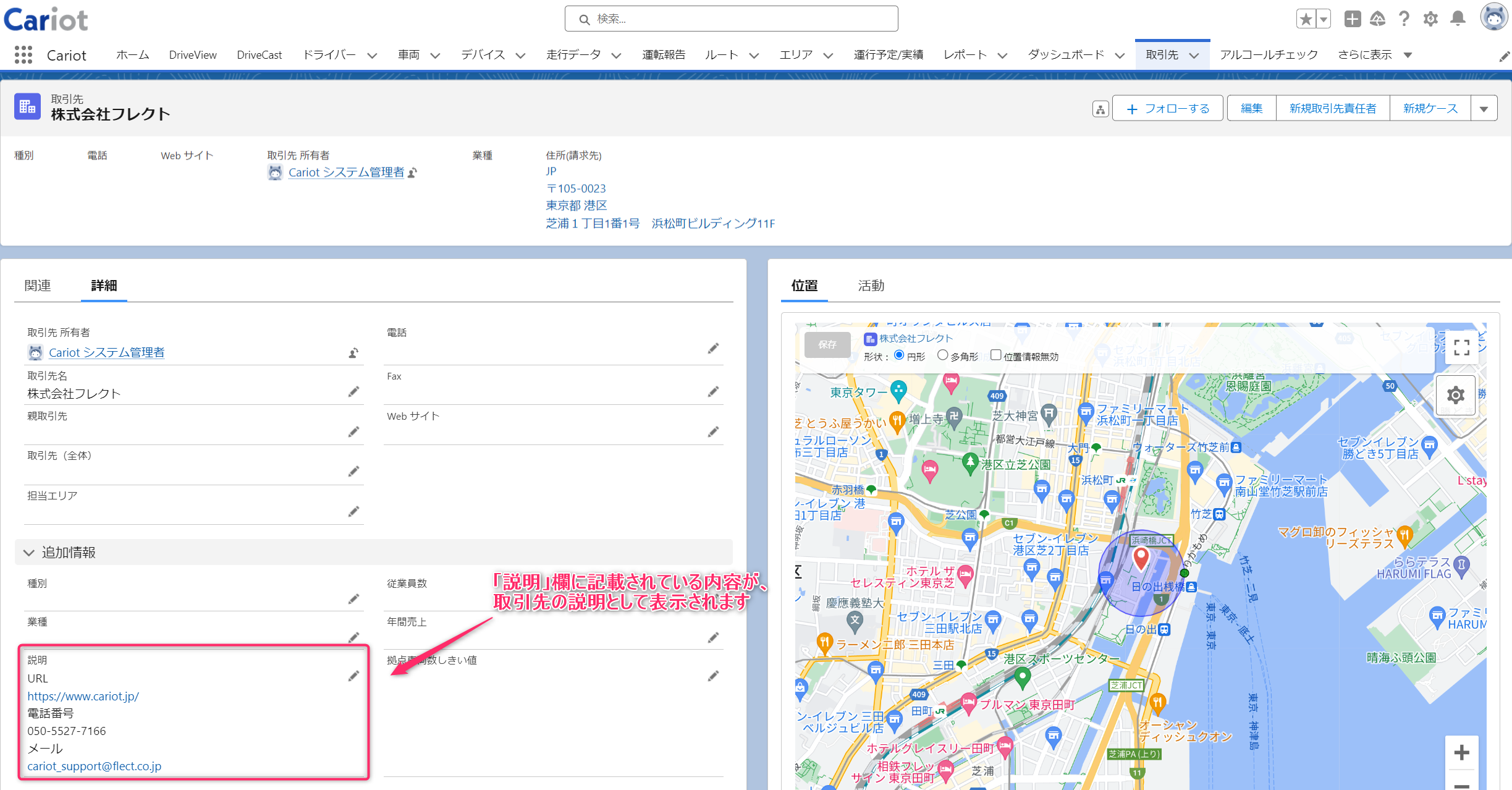1512x790 pixels.
Task: Open the DriveCast tab
Action: tap(259, 55)
